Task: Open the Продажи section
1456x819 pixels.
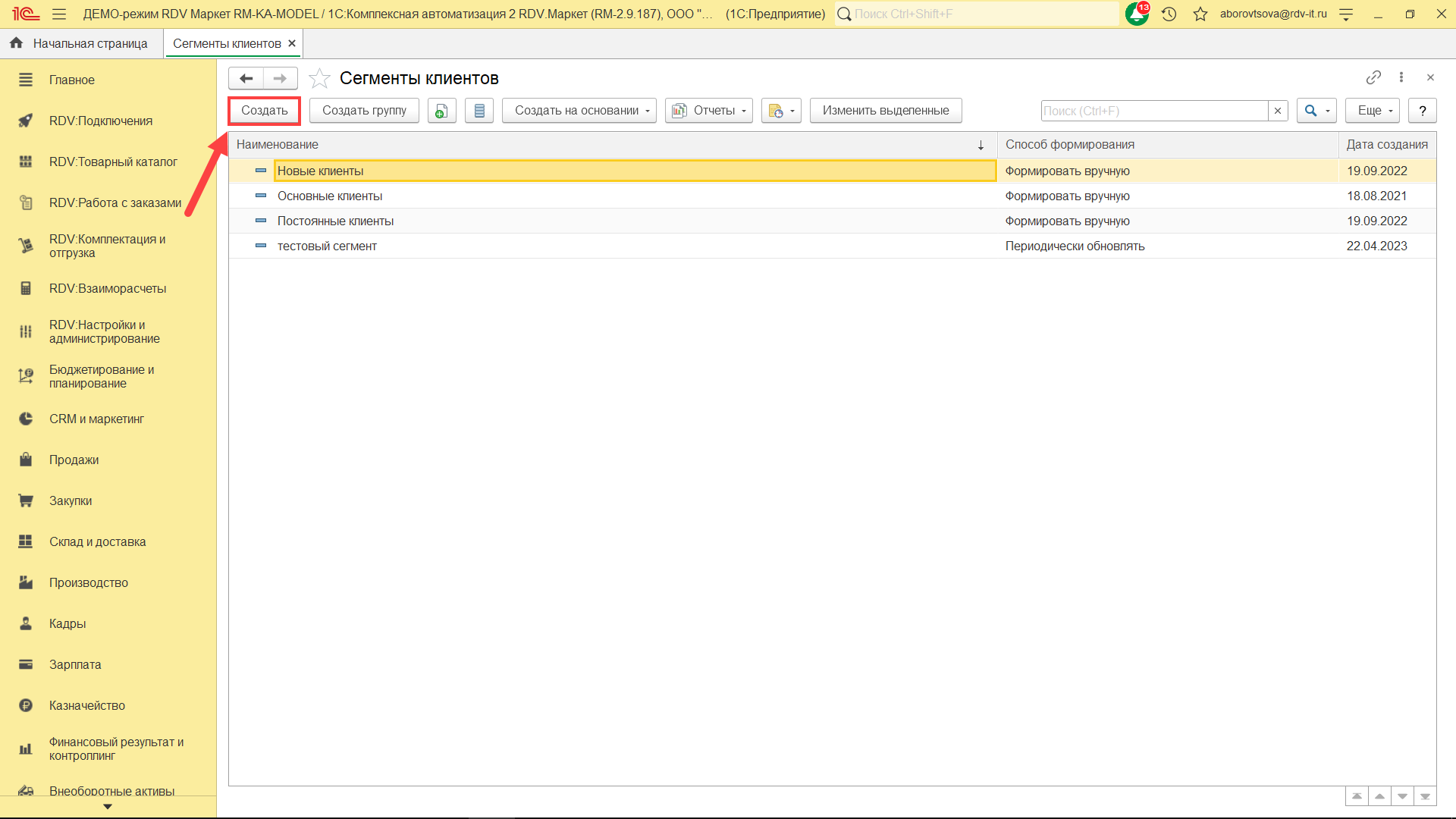Action: pos(74,460)
